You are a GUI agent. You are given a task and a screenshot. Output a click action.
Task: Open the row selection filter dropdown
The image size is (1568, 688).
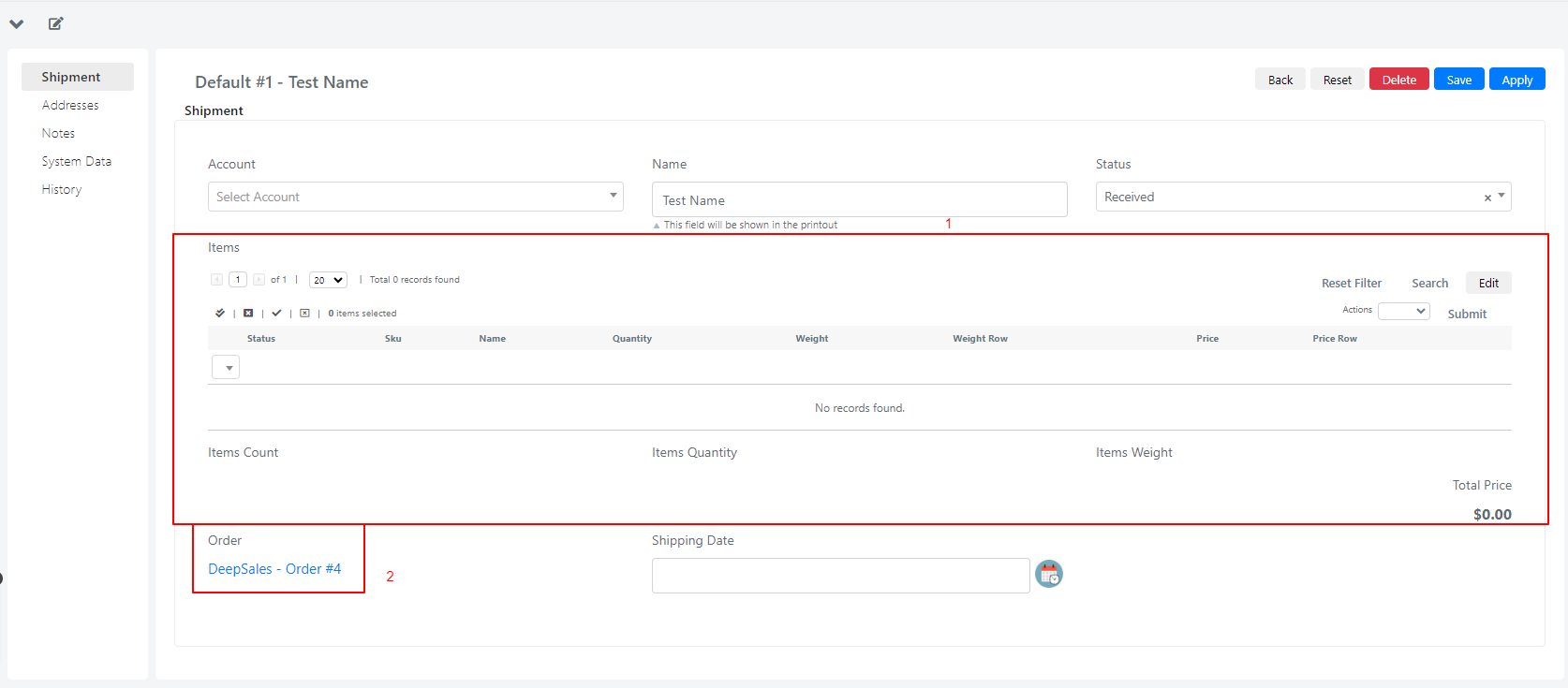(226, 367)
